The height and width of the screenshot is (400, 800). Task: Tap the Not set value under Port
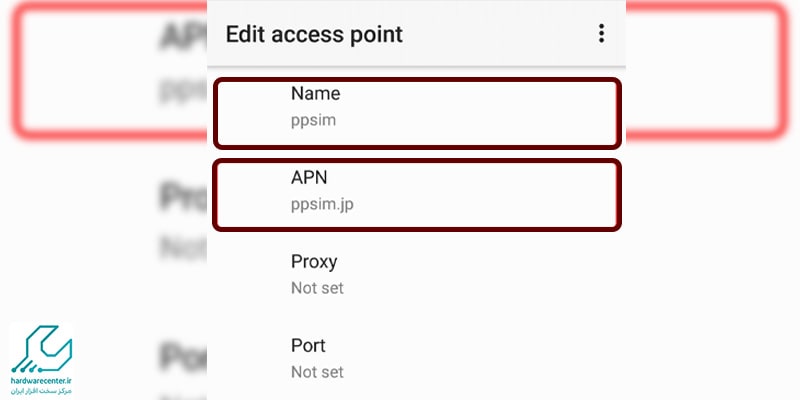click(317, 372)
